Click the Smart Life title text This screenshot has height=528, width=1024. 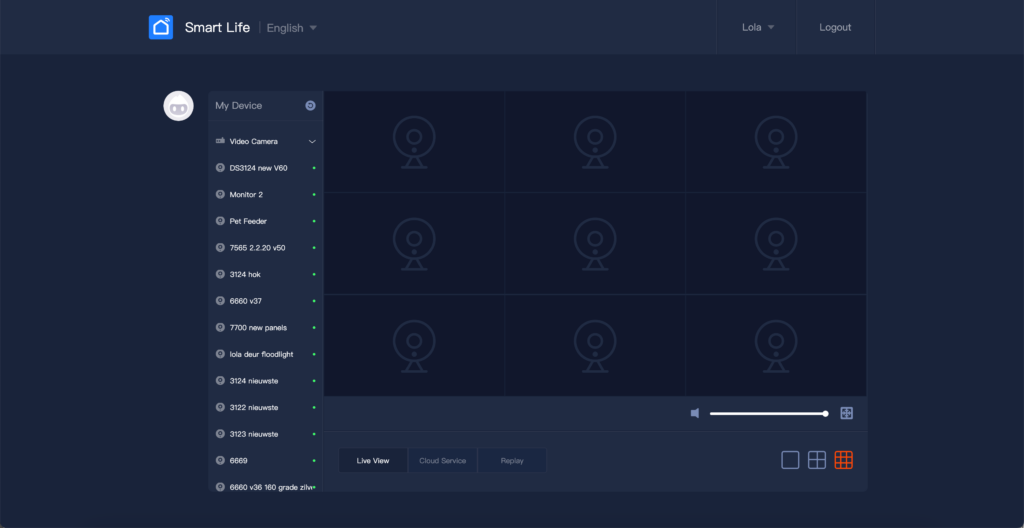217,27
